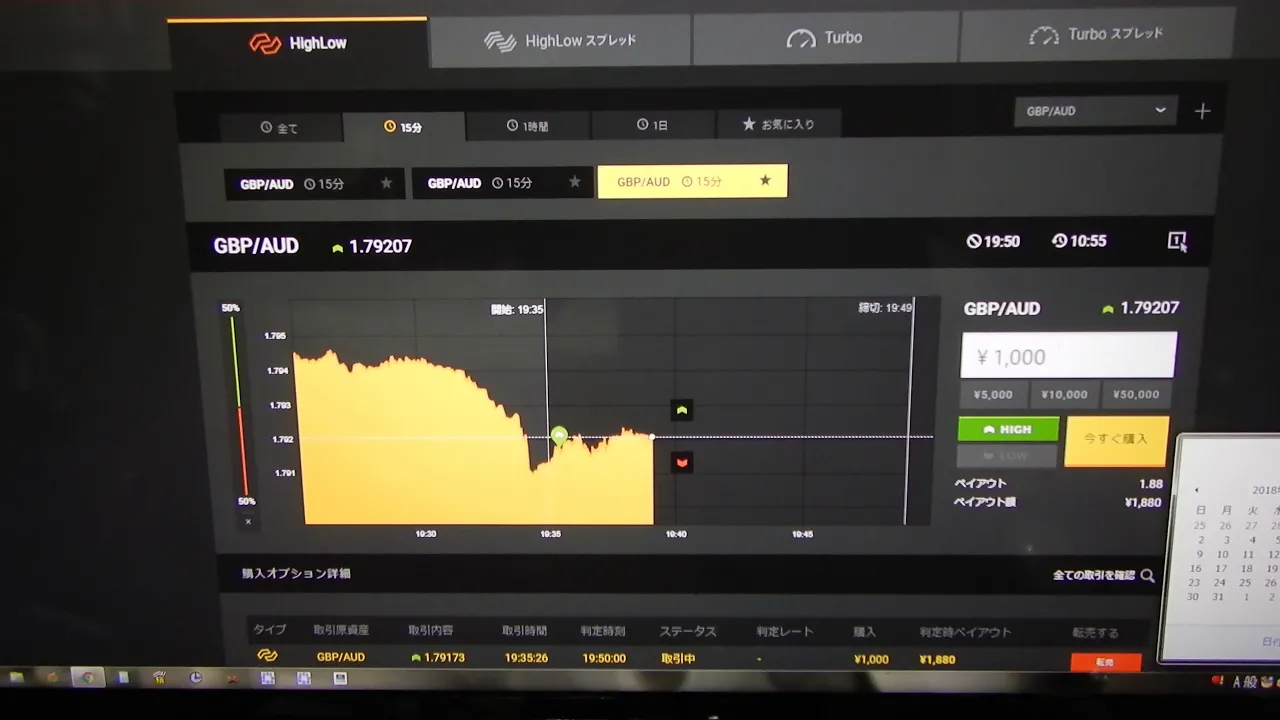Click the green entry point marker on chart
This screenshot has height=720, width=1280.
(559, 434)
